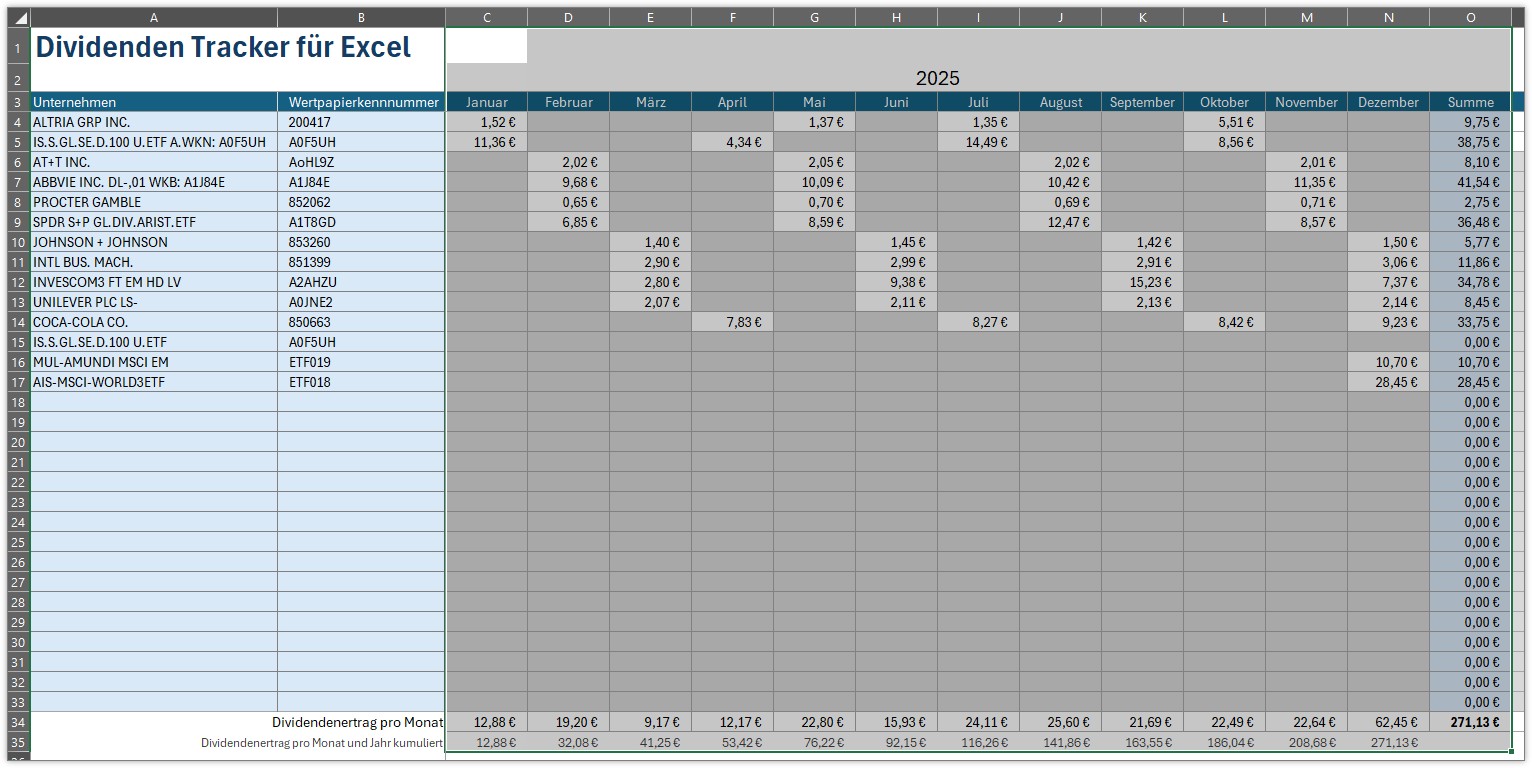Select the Dezember month header cell
1532x768 pixels.
(1388, 102)
